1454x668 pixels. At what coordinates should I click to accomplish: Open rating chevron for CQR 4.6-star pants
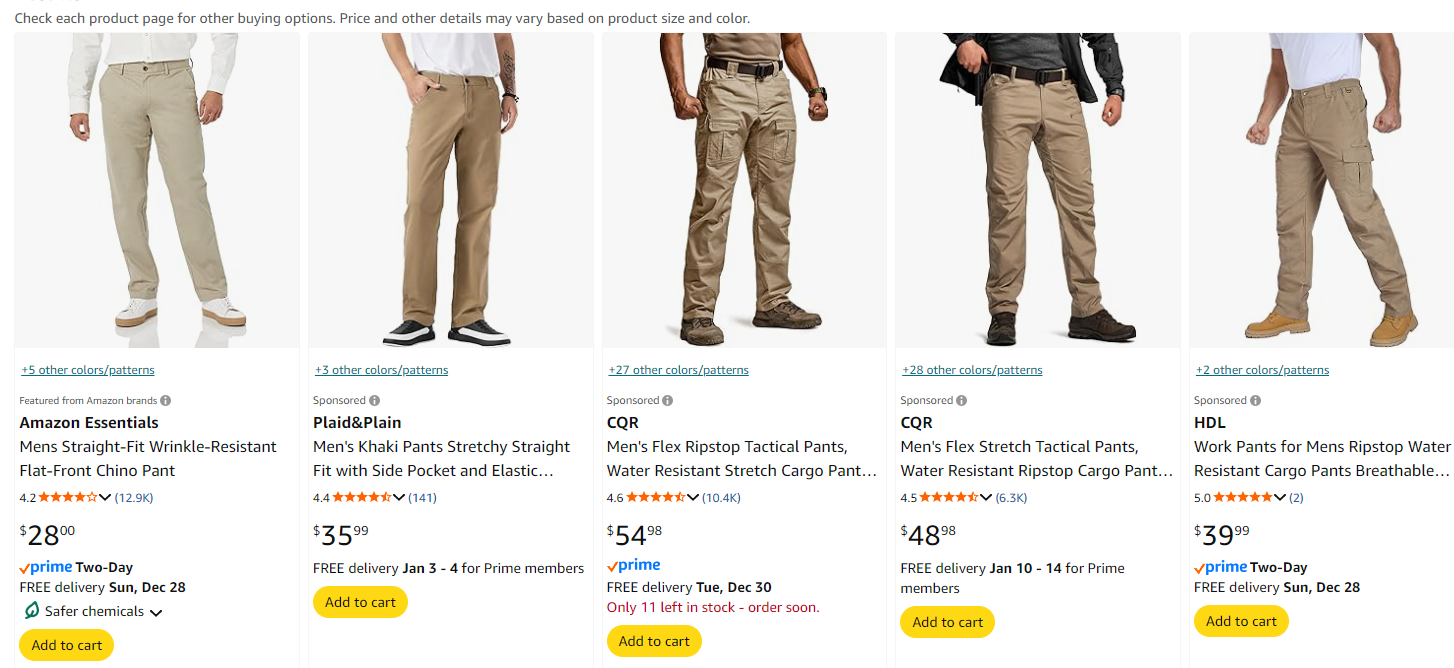693,497
